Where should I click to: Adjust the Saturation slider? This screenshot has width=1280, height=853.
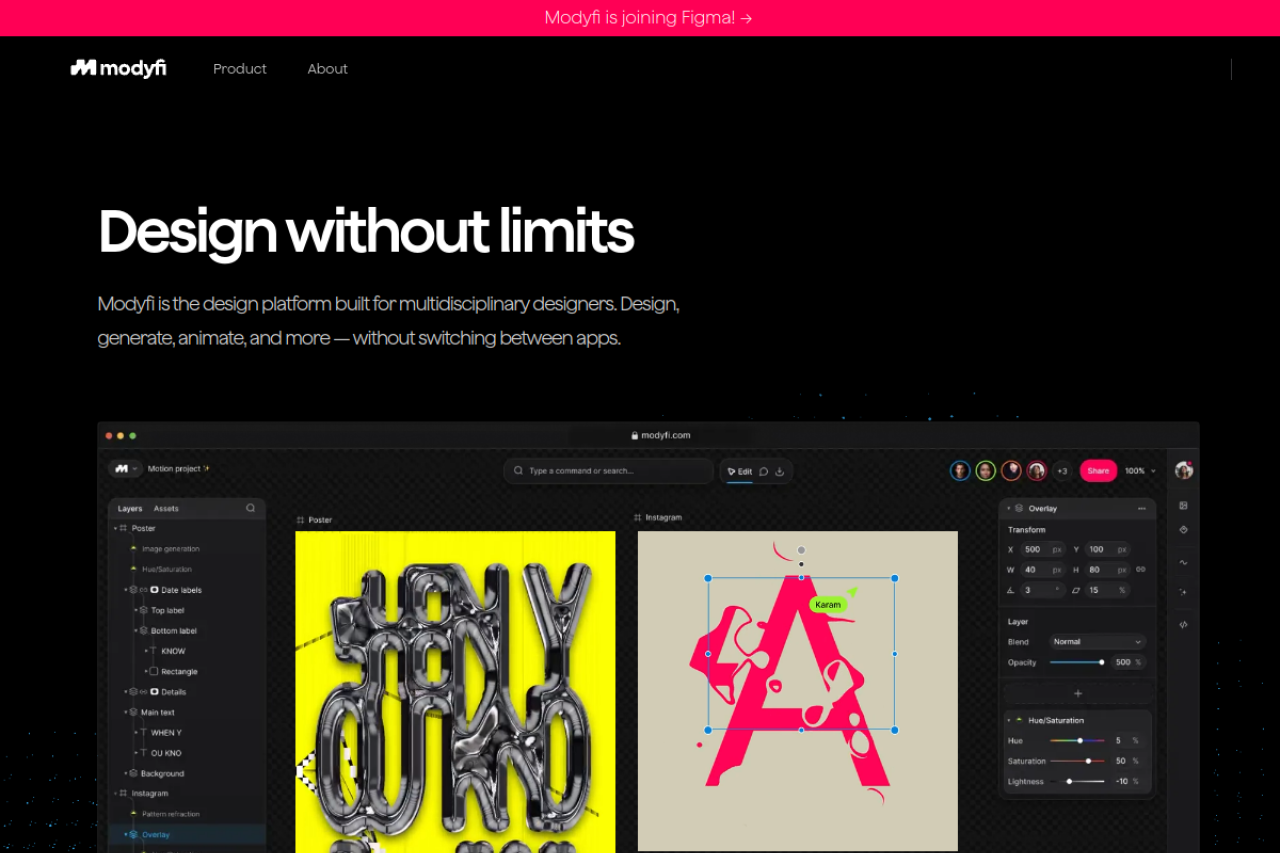pos(1077,761)
